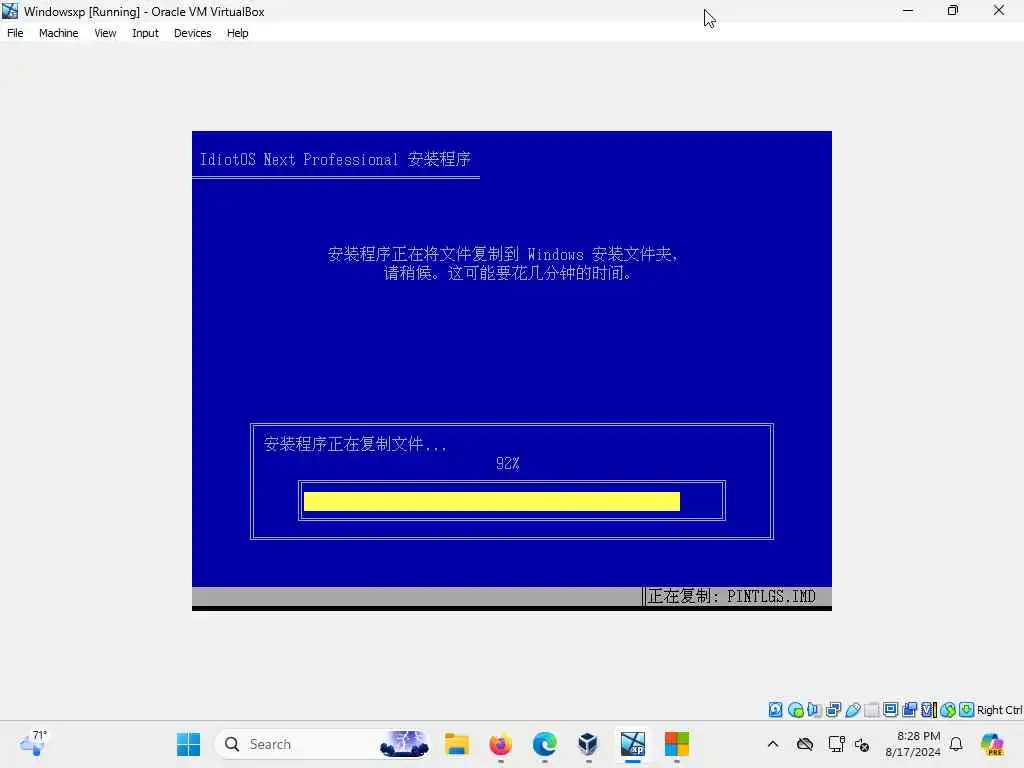Open the Input menu
The image size is (1024, 768).
[145, 33]
